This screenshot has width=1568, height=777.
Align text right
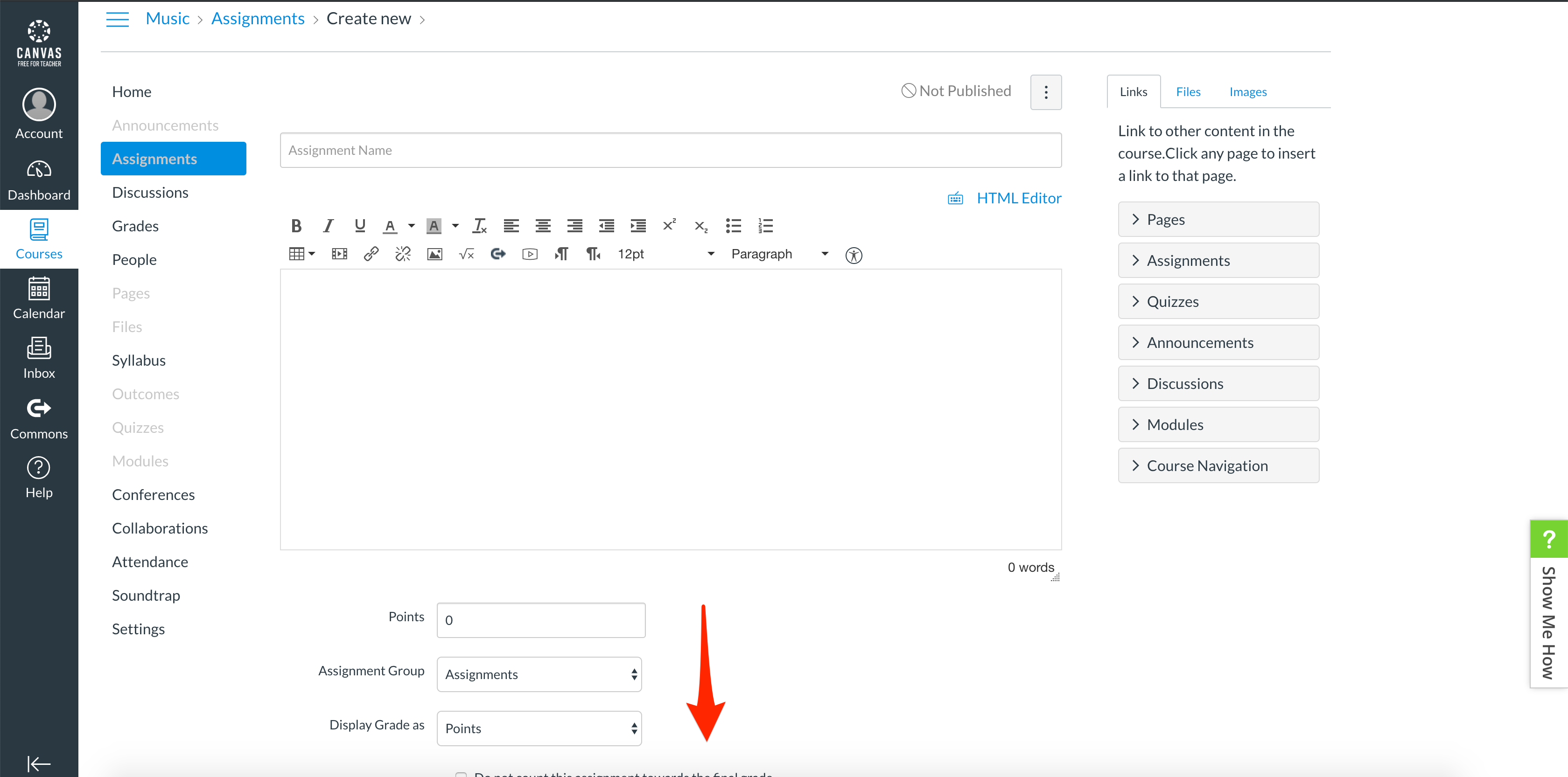574,226
